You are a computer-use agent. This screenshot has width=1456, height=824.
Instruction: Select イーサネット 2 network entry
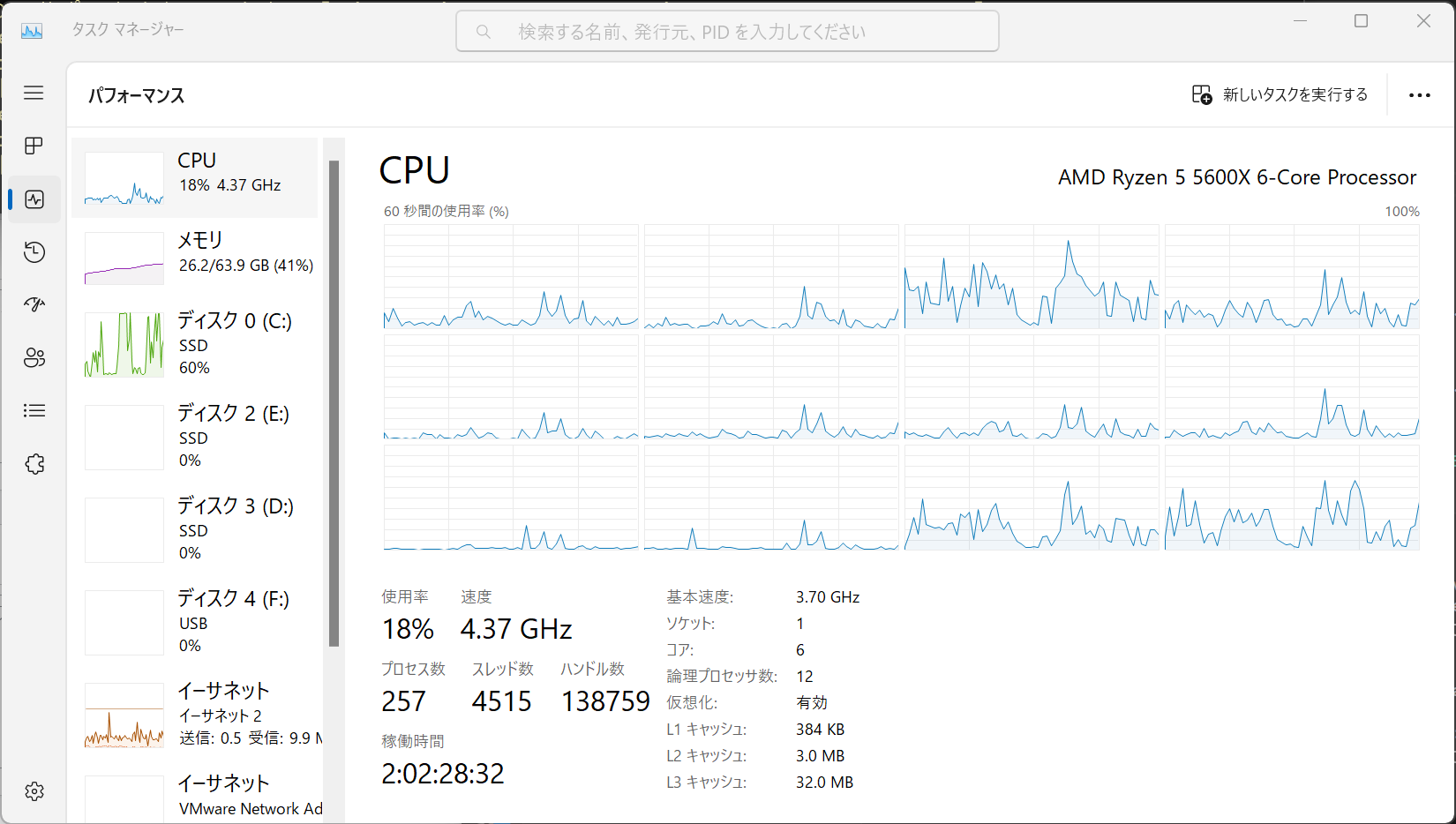click(x=195, y=715)
